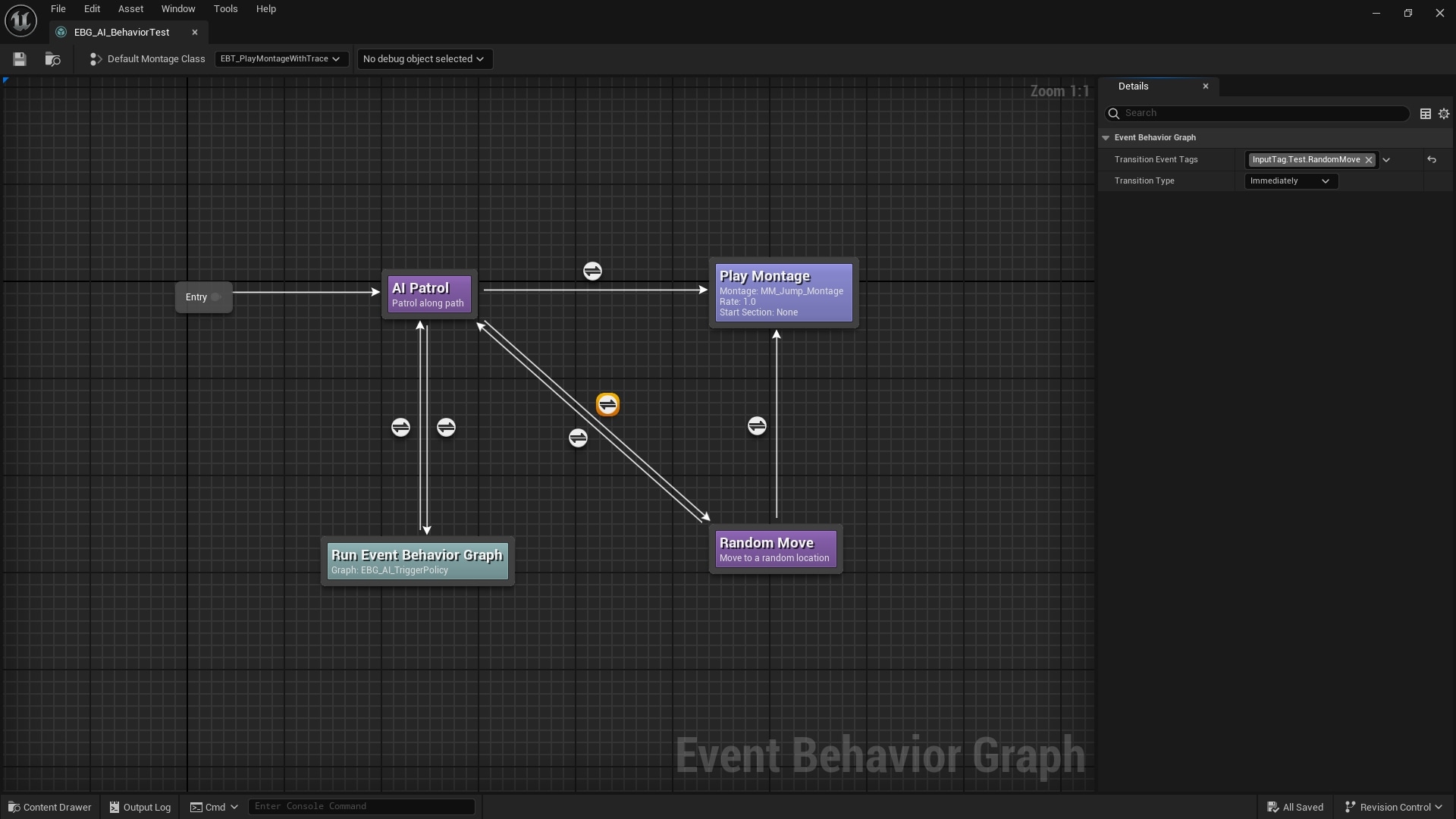Click the Unreal Engine logo
This screenshot has height=819, width=1456.
pos(20,20)
